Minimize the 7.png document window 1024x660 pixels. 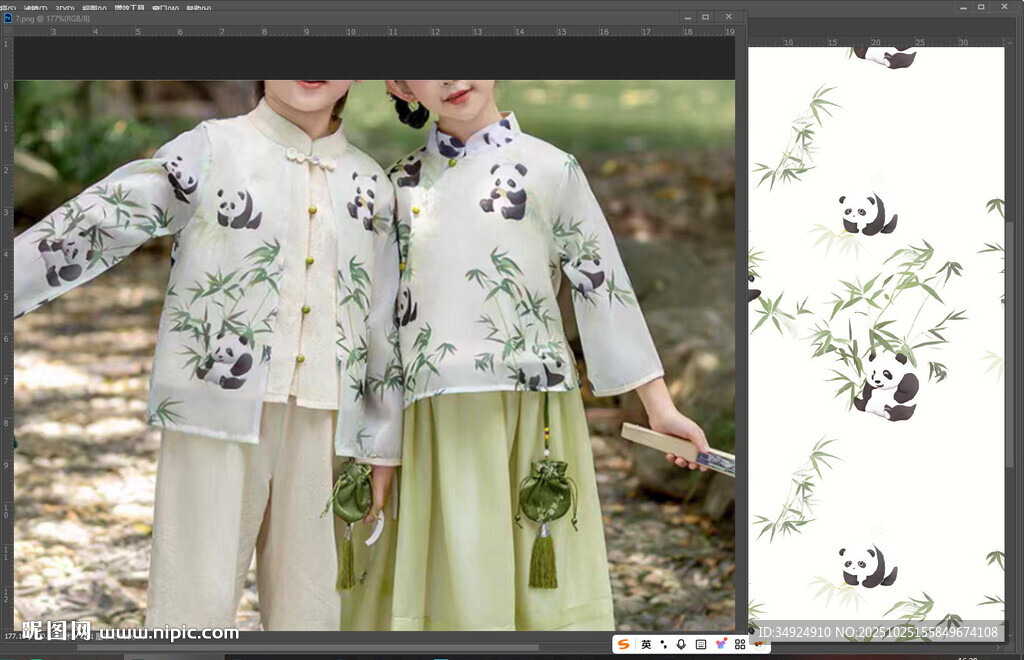pyautogui.click(x=686, y=17)
